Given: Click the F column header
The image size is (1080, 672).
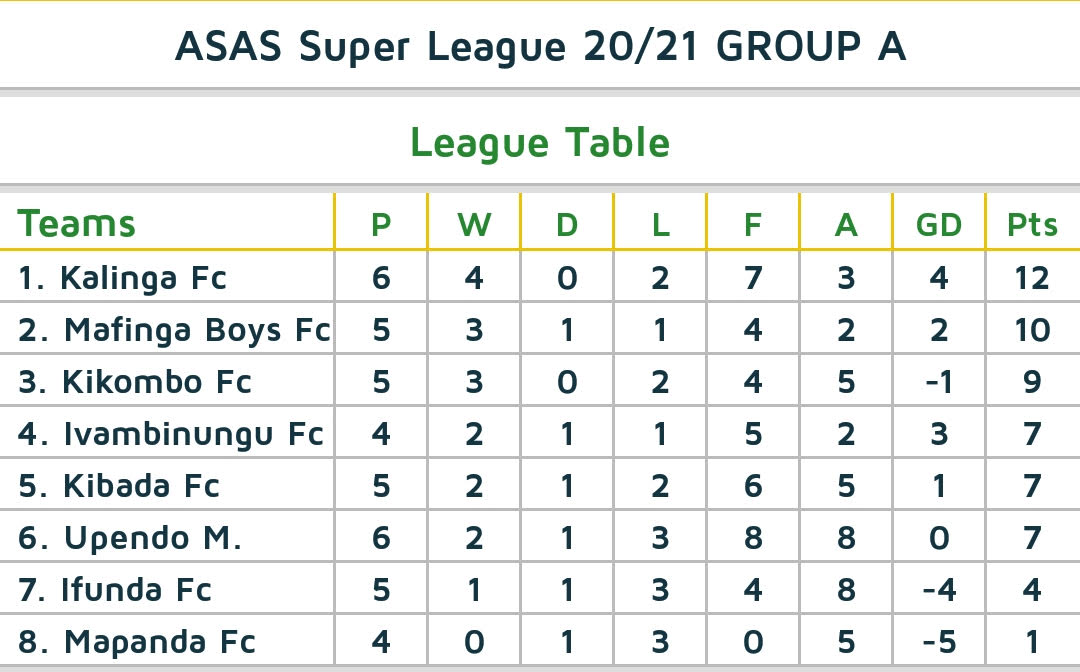Looking at the screenshot, I should [x=753, y=224].
